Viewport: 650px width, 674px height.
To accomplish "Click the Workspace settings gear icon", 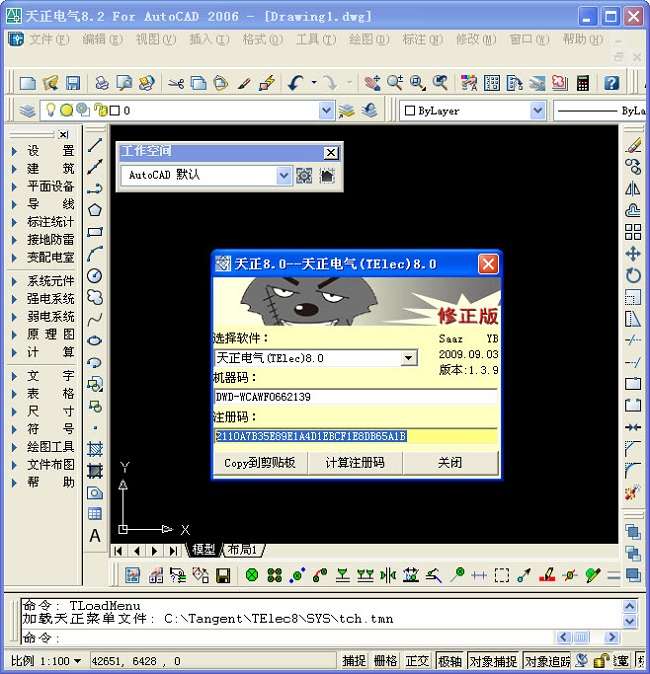I will tap(304, 176).
